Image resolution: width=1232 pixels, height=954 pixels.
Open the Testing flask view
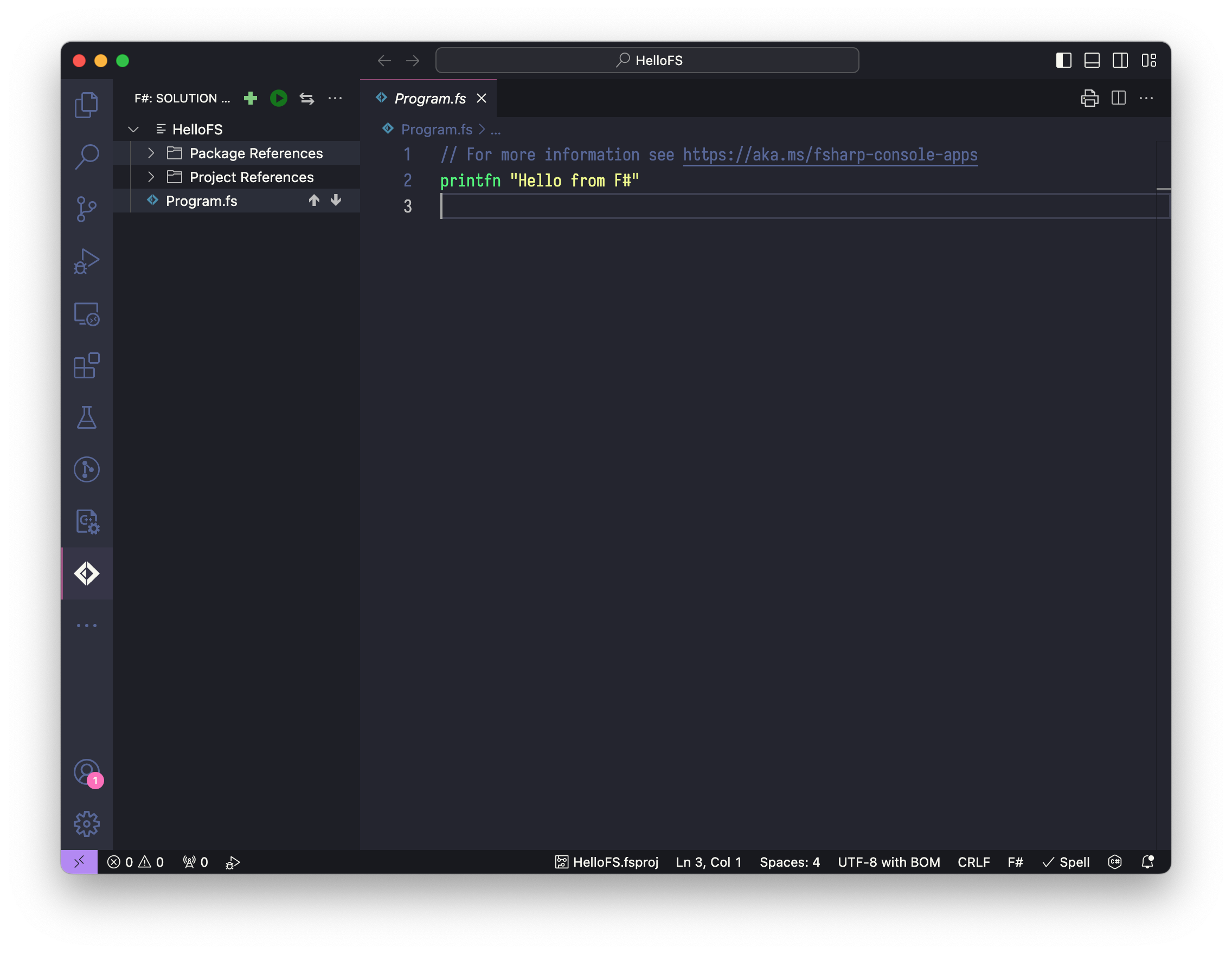click(86, 418)
